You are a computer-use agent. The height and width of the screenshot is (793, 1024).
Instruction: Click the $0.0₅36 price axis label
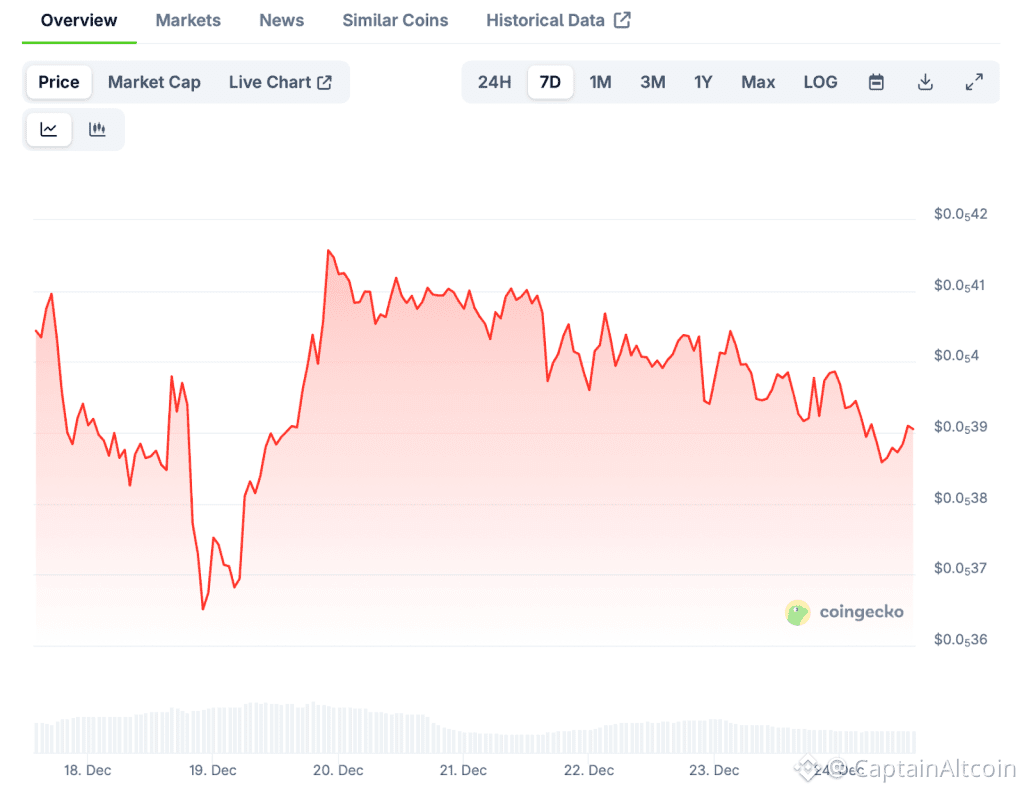tap(961, 640)
